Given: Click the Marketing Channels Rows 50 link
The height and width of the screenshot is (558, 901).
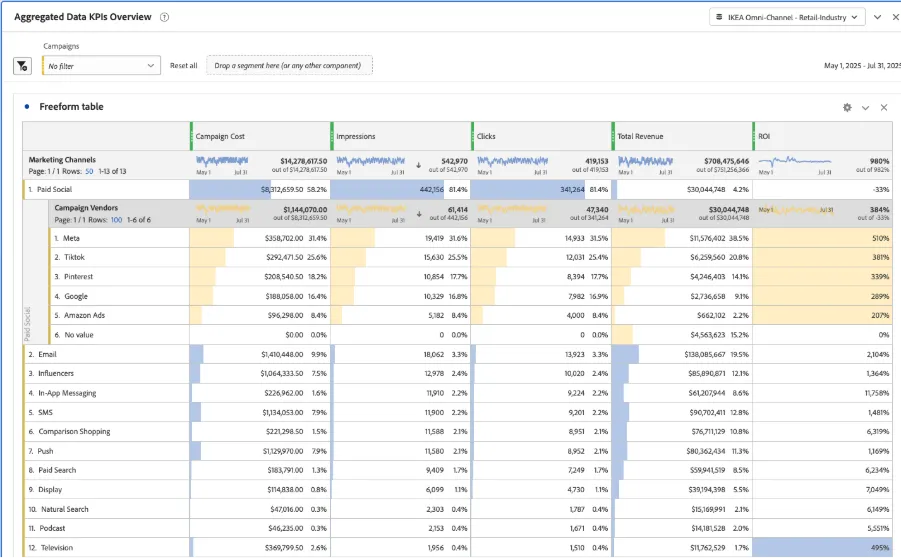Looking at the screenshot, I should pyautogui.click(x=89, y=171).
